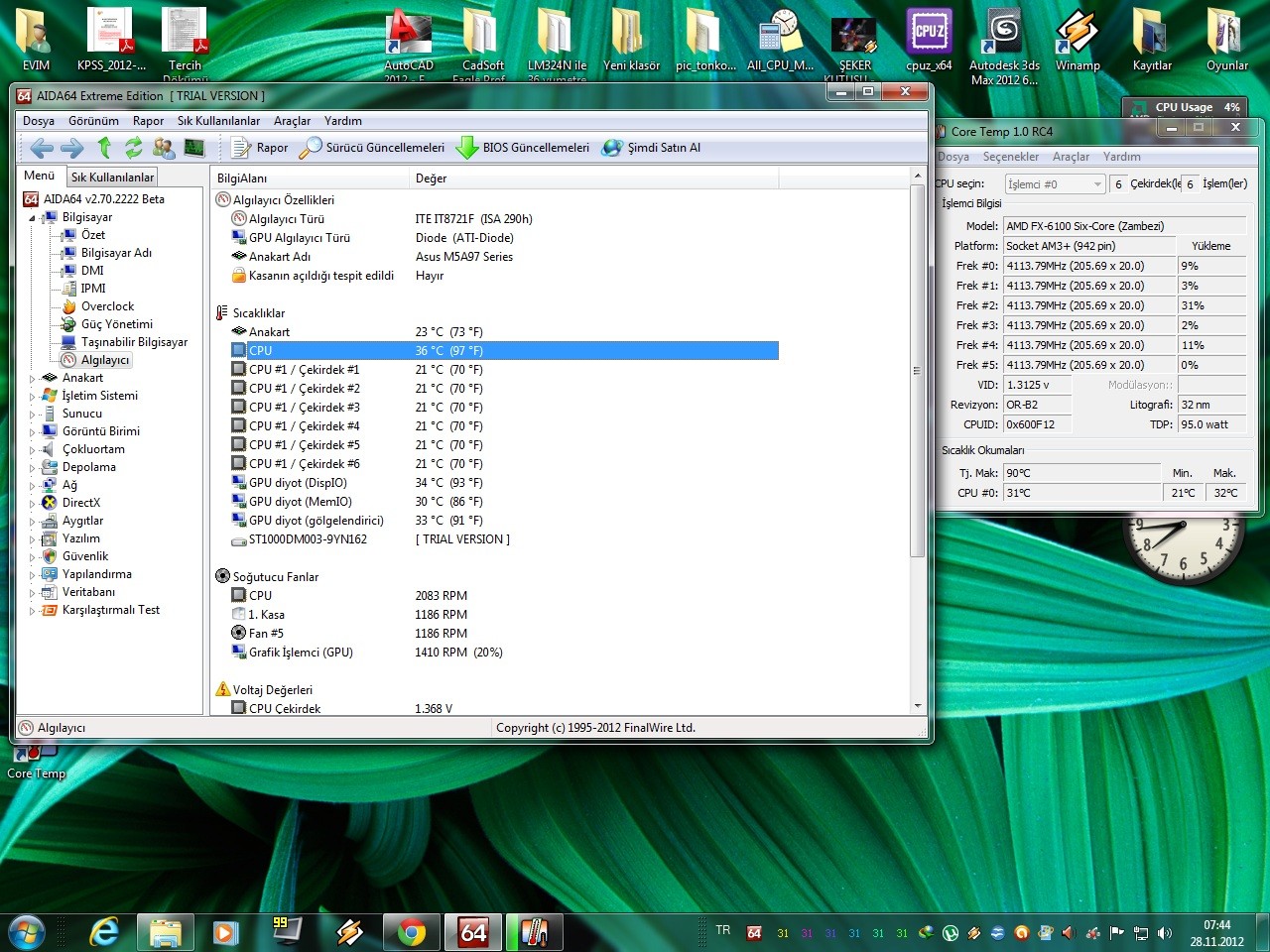Open the Windows Start menu
The height and width of the screenshot is (952, 1270).
point(27,932)
